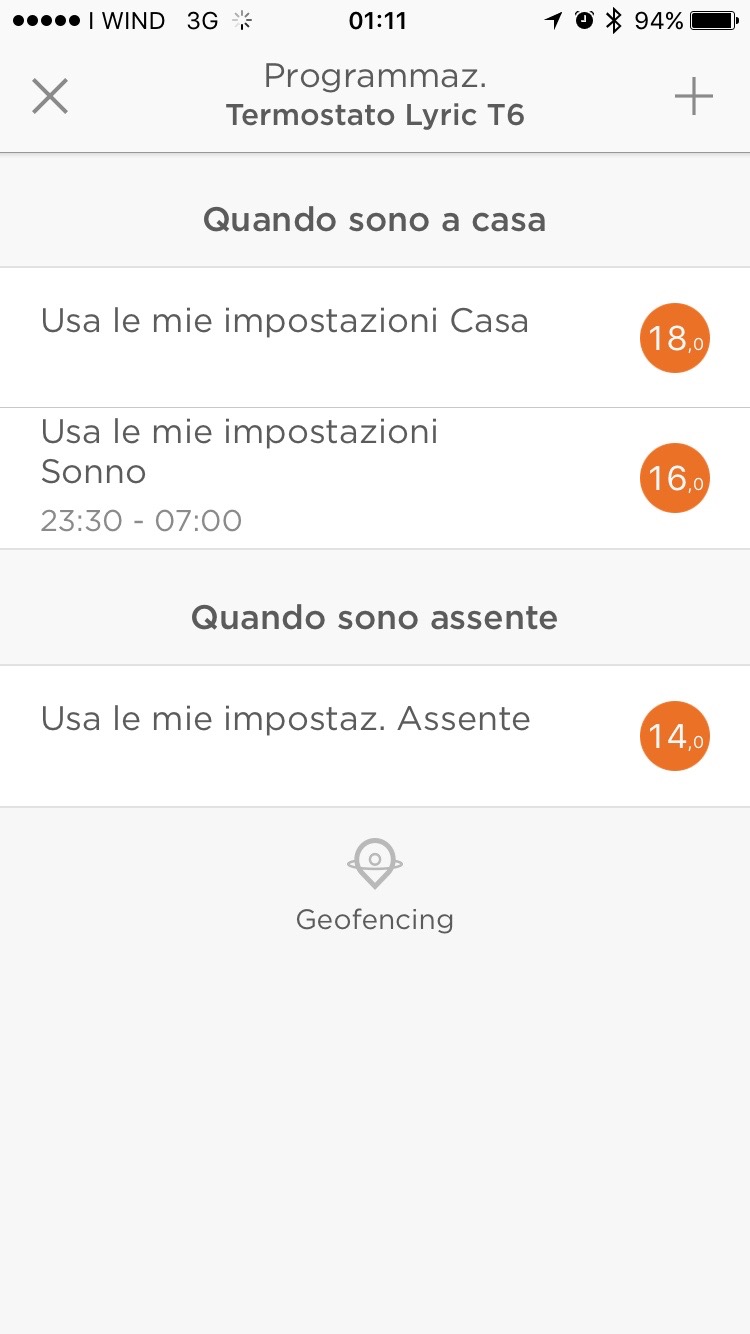Tap the 23:30 - 07:00 sleep time range
Image resolution: width=750 pixels, height=1334 pixels.
pyautogui.click(x=141, y=521)
